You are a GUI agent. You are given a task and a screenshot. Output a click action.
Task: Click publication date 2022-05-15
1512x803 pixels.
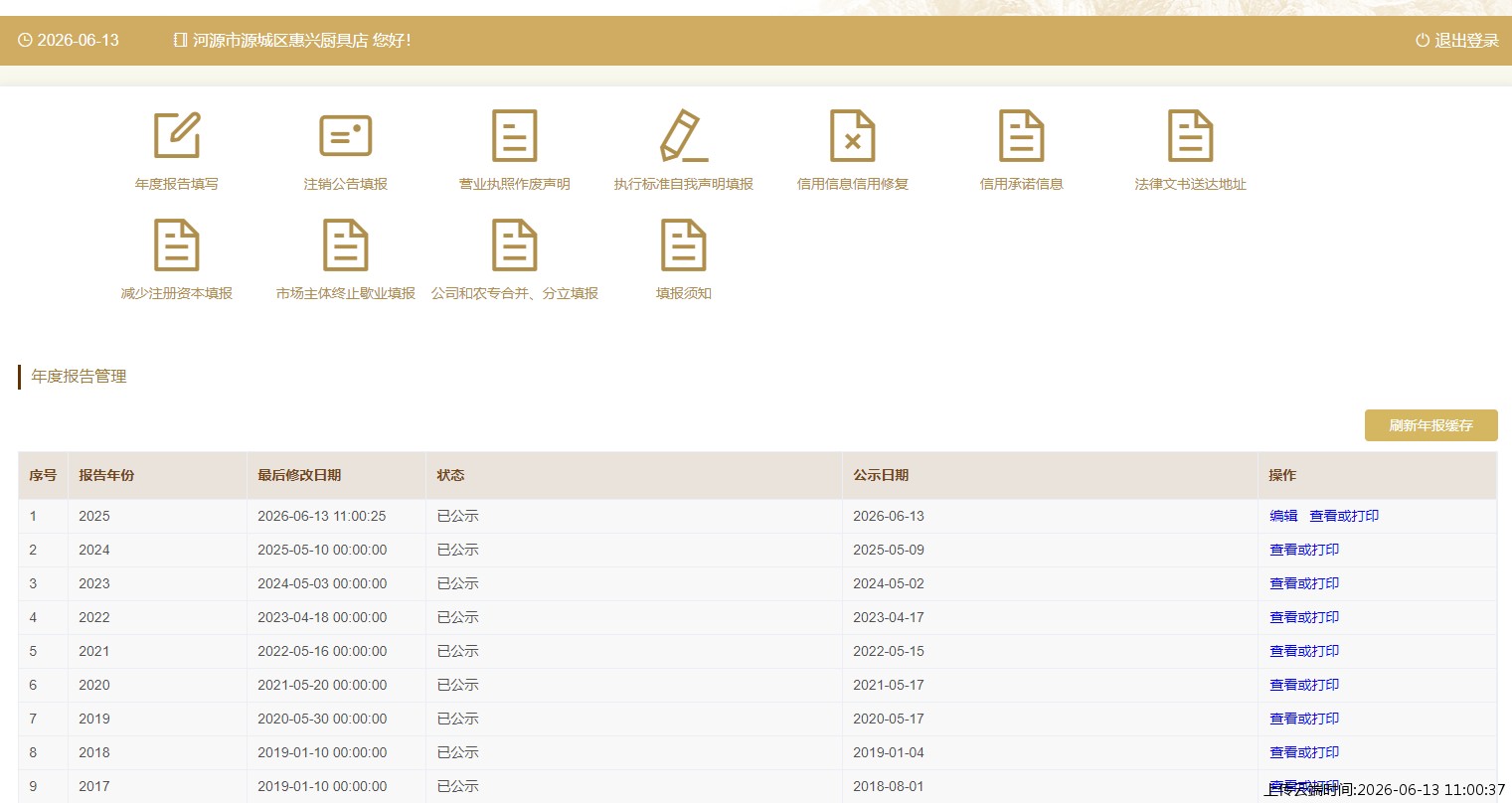(889, 651)
